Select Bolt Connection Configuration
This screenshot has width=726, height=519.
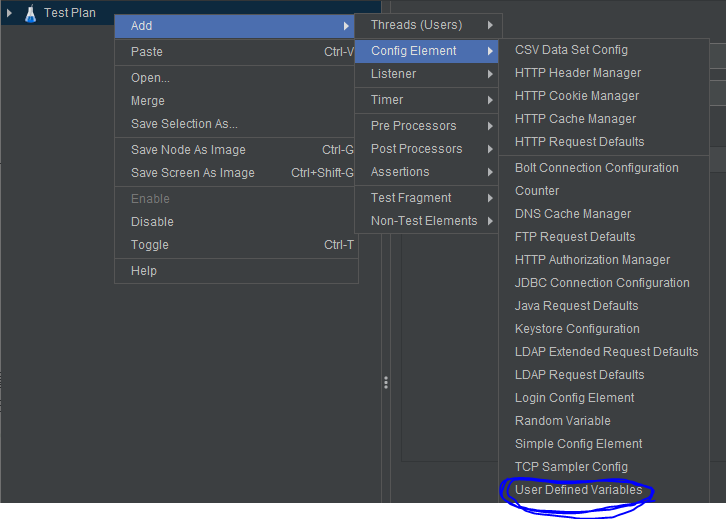click(604, 168)
